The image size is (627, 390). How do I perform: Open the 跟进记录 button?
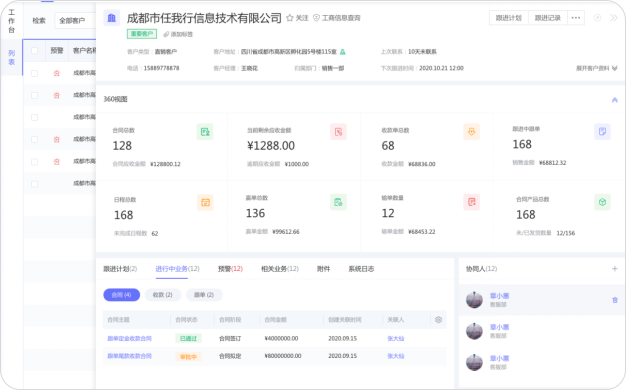click(548, 18)
